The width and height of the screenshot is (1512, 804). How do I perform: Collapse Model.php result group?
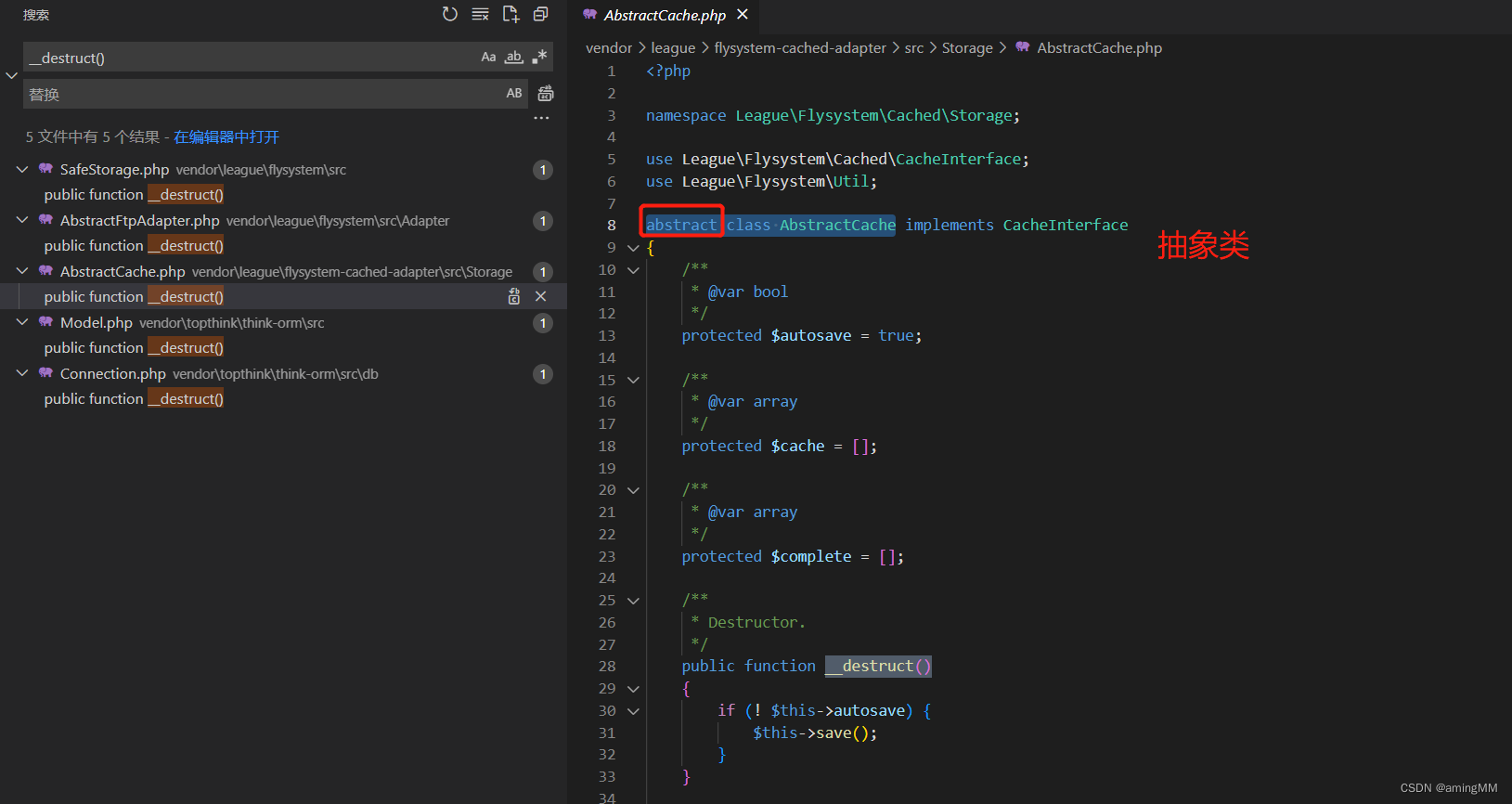(22, 322)
